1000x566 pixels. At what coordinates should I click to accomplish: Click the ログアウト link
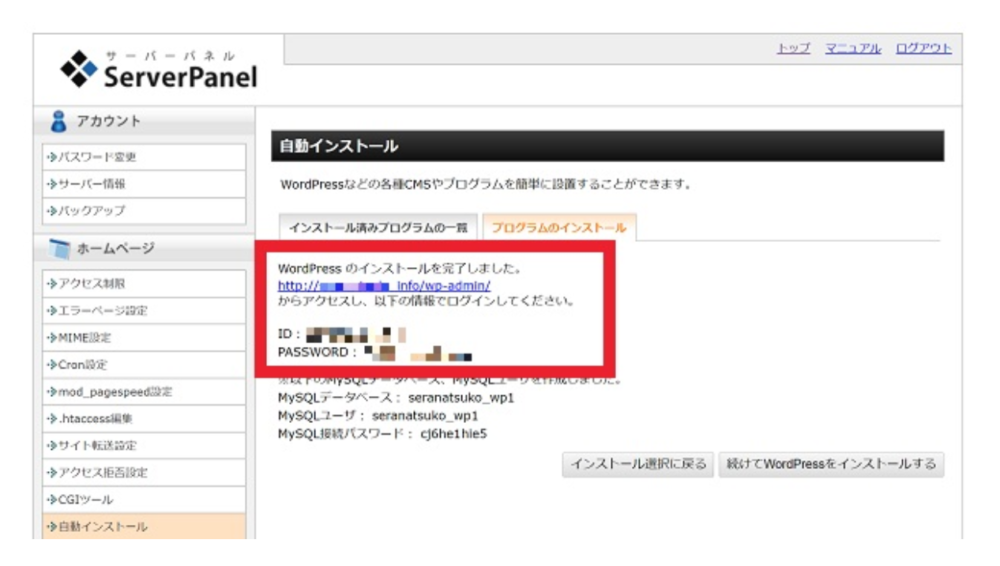tap(923, 48)
